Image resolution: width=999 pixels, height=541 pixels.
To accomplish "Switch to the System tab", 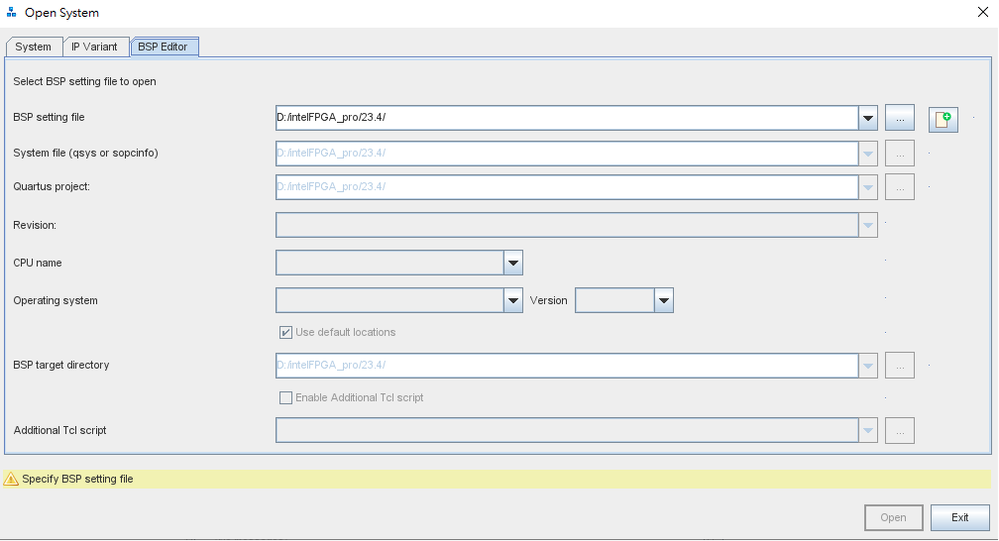I will pyautogui.click(x=33, y=47).
